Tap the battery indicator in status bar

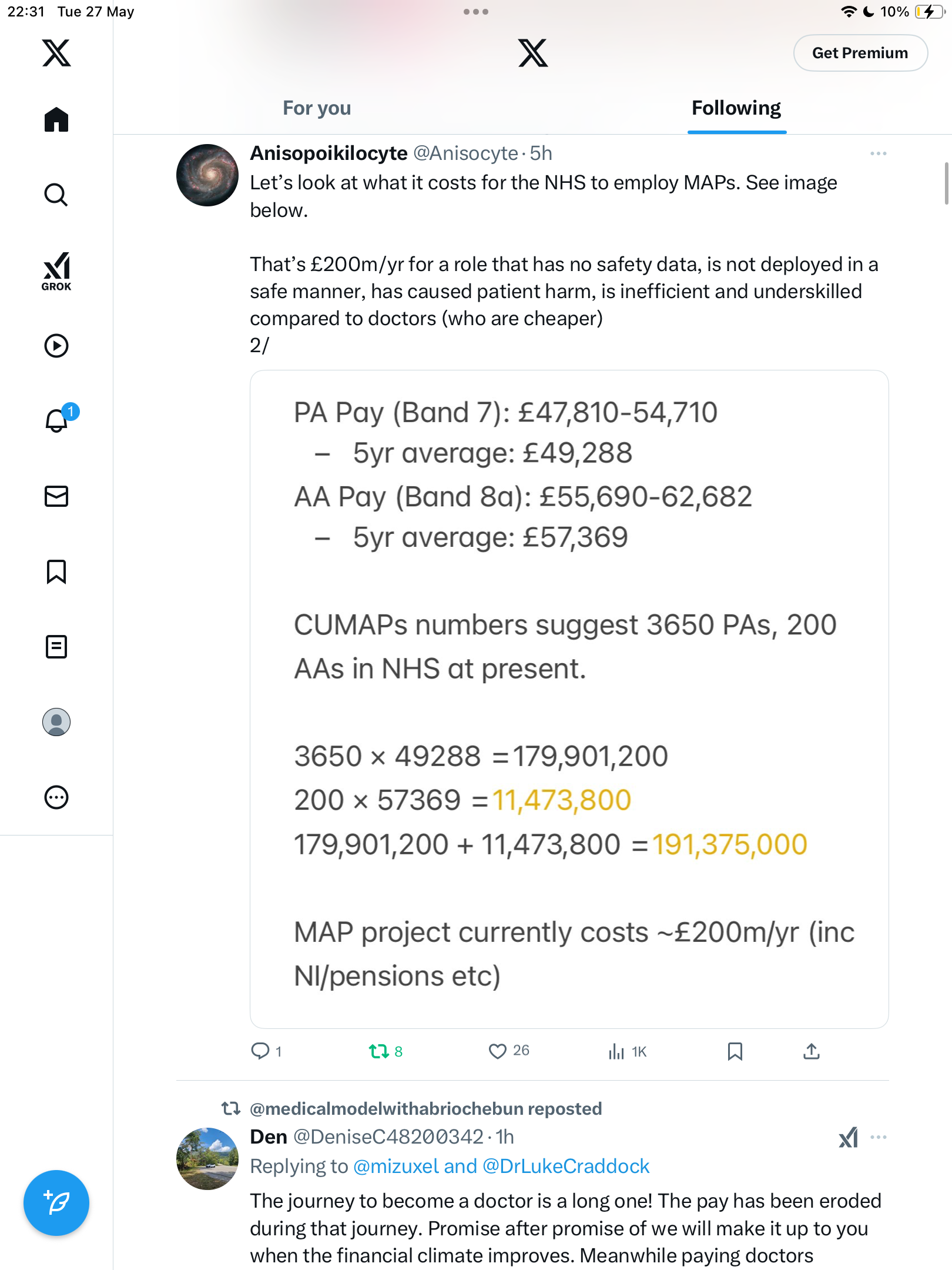tap(930, 12)
